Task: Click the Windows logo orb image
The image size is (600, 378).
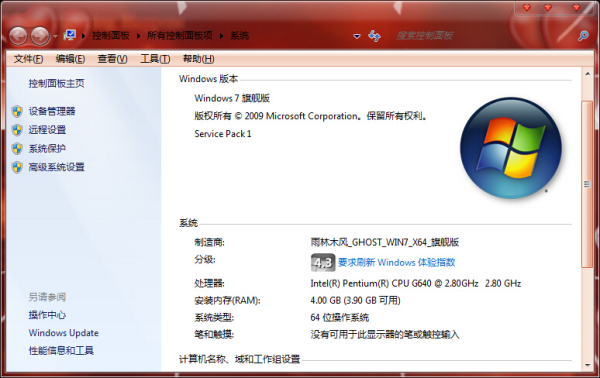Action: click(511, 148)
